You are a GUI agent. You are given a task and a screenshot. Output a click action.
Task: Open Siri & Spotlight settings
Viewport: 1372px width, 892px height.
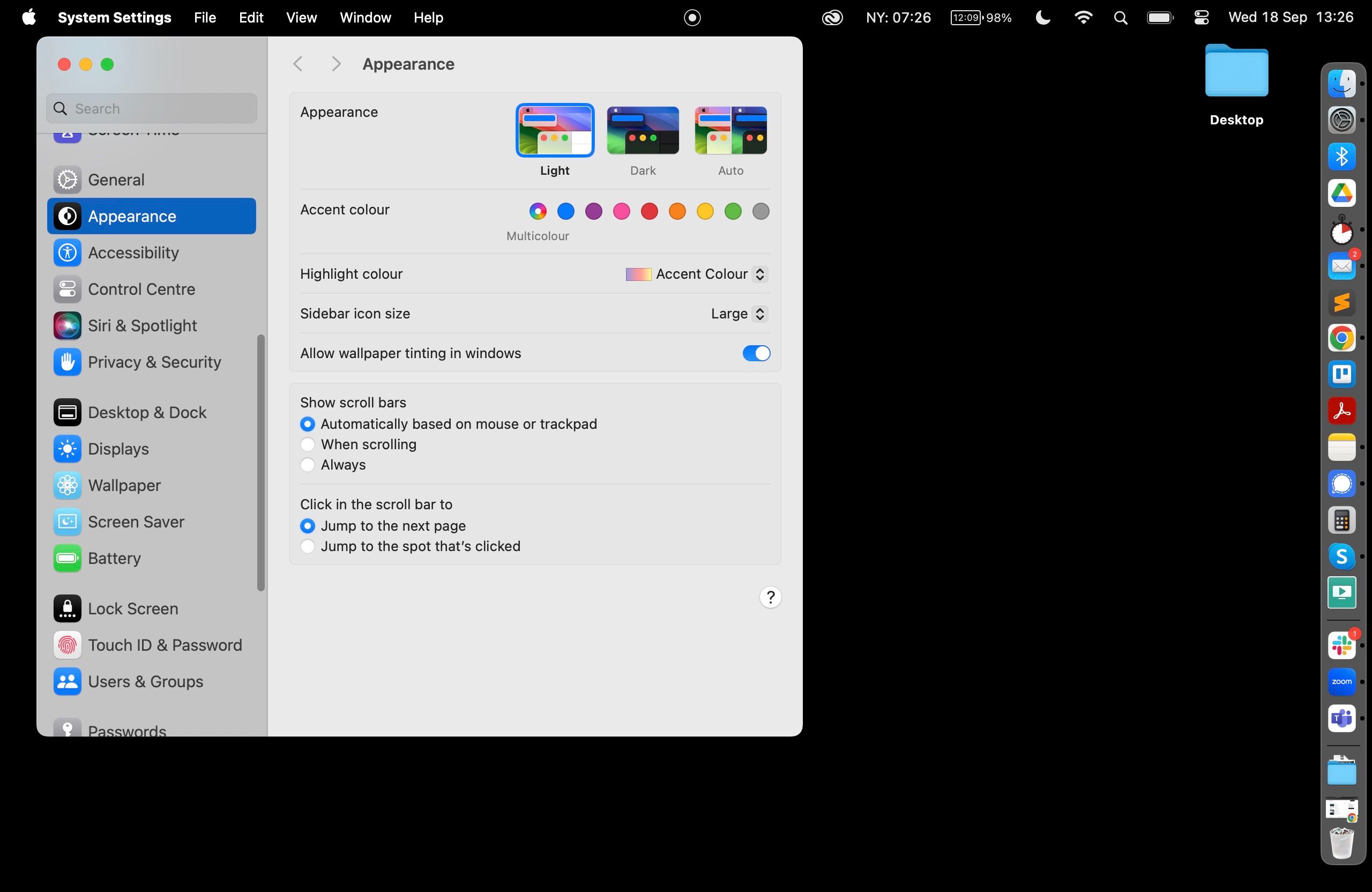(x=142, y=326)
